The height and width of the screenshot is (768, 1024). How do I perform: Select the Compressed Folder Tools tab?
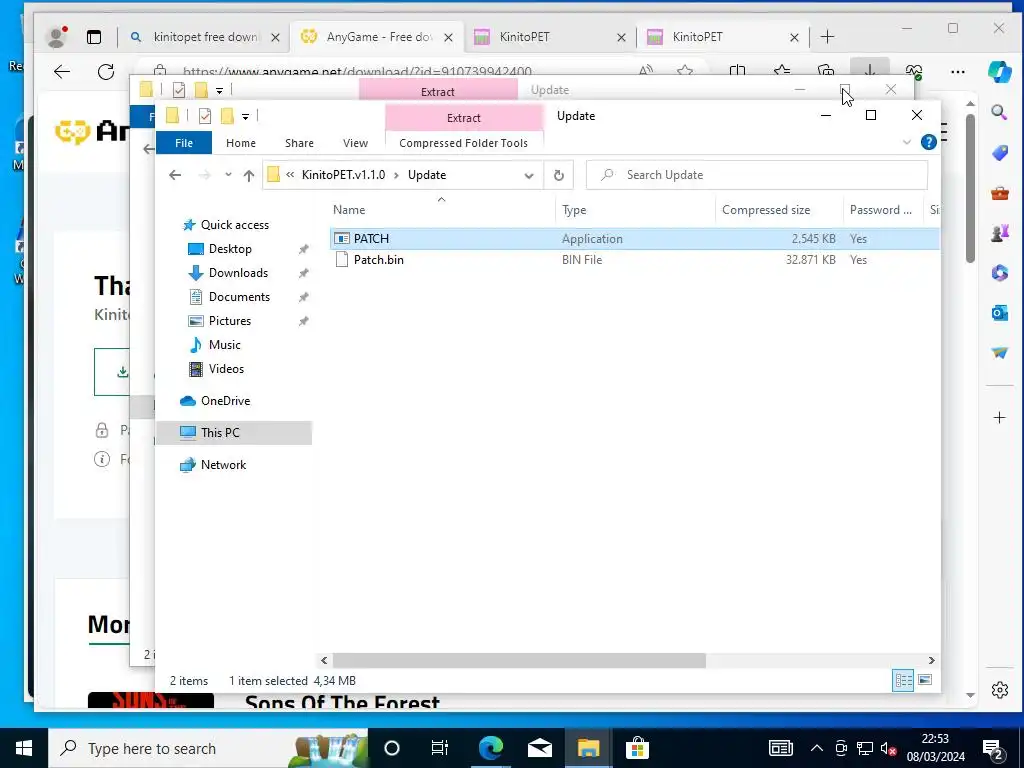click(463, 143)
